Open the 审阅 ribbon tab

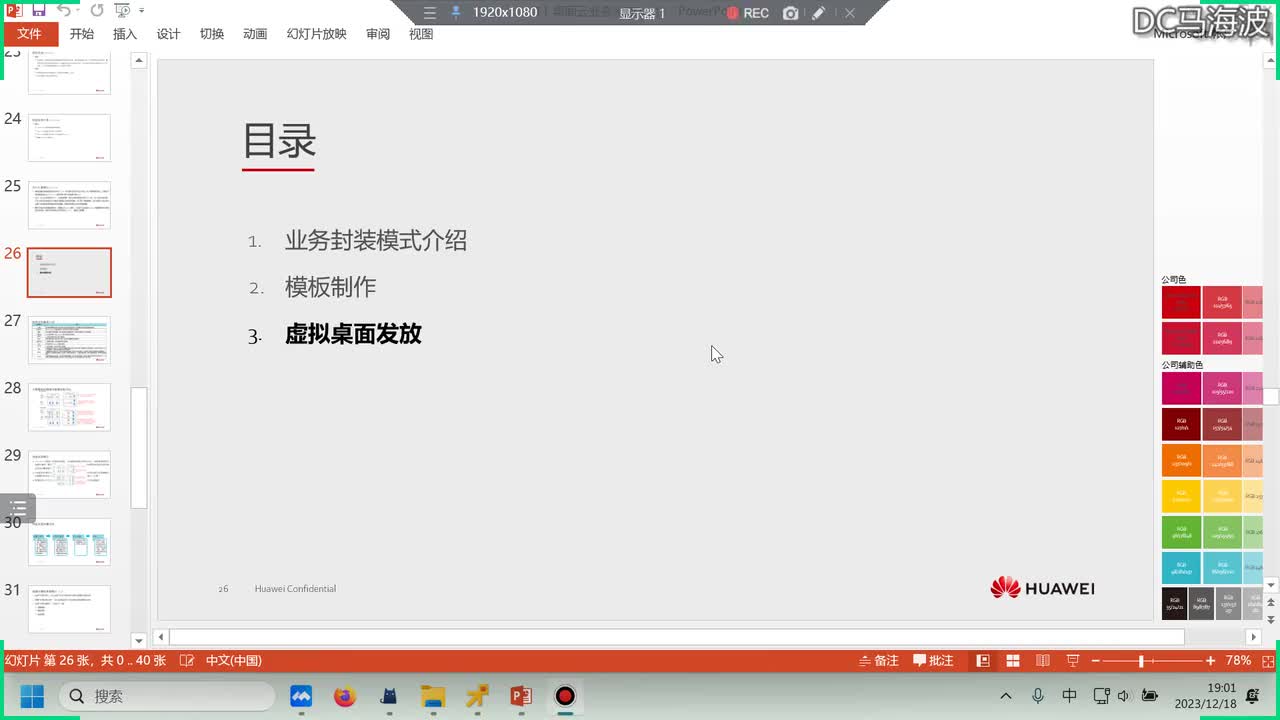tap(378, 34)
